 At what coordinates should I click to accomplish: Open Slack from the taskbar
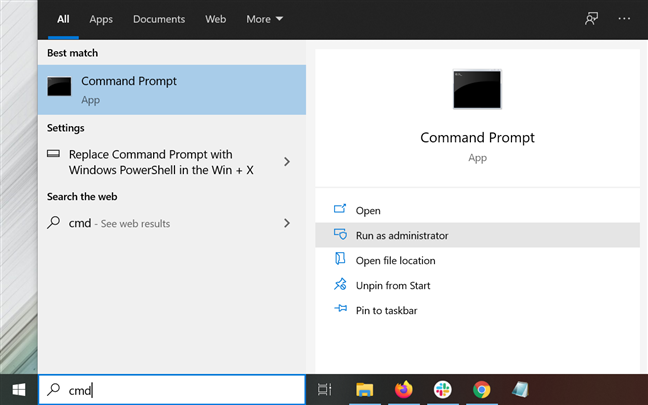point(442,389)
